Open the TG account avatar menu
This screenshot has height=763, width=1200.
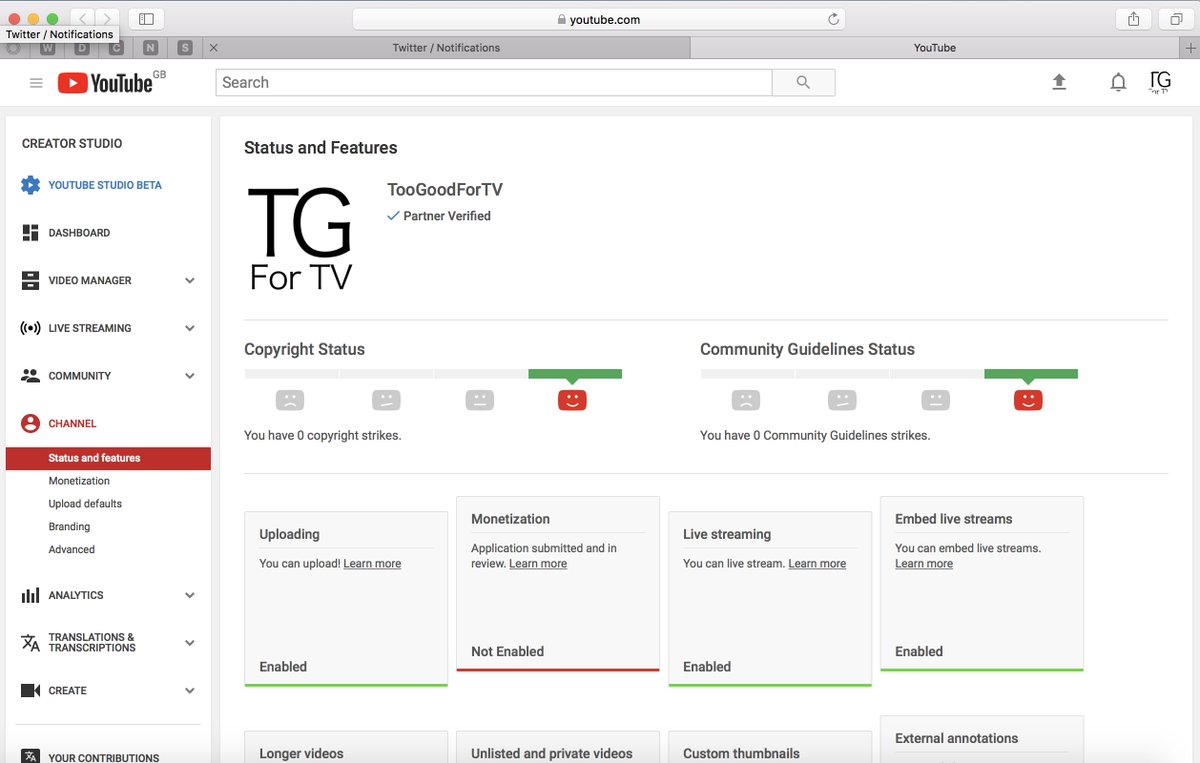point(1160,82)
